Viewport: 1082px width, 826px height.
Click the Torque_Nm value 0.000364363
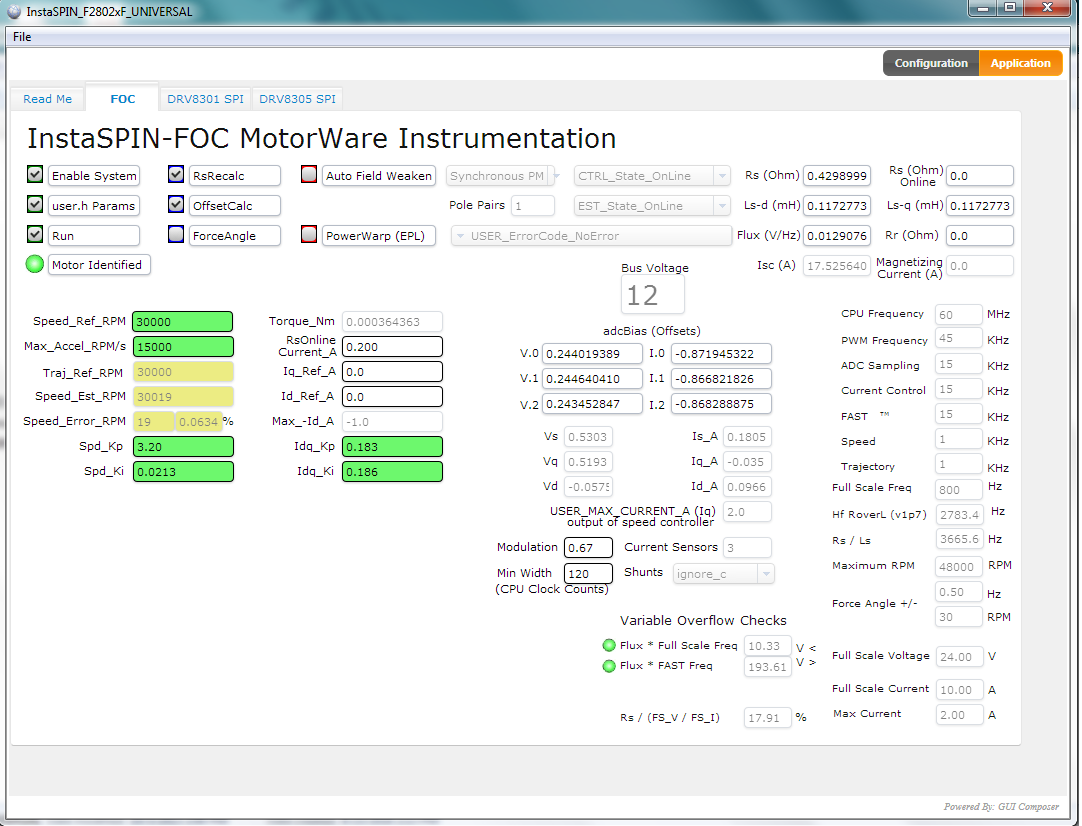click(x=392, y=322)
